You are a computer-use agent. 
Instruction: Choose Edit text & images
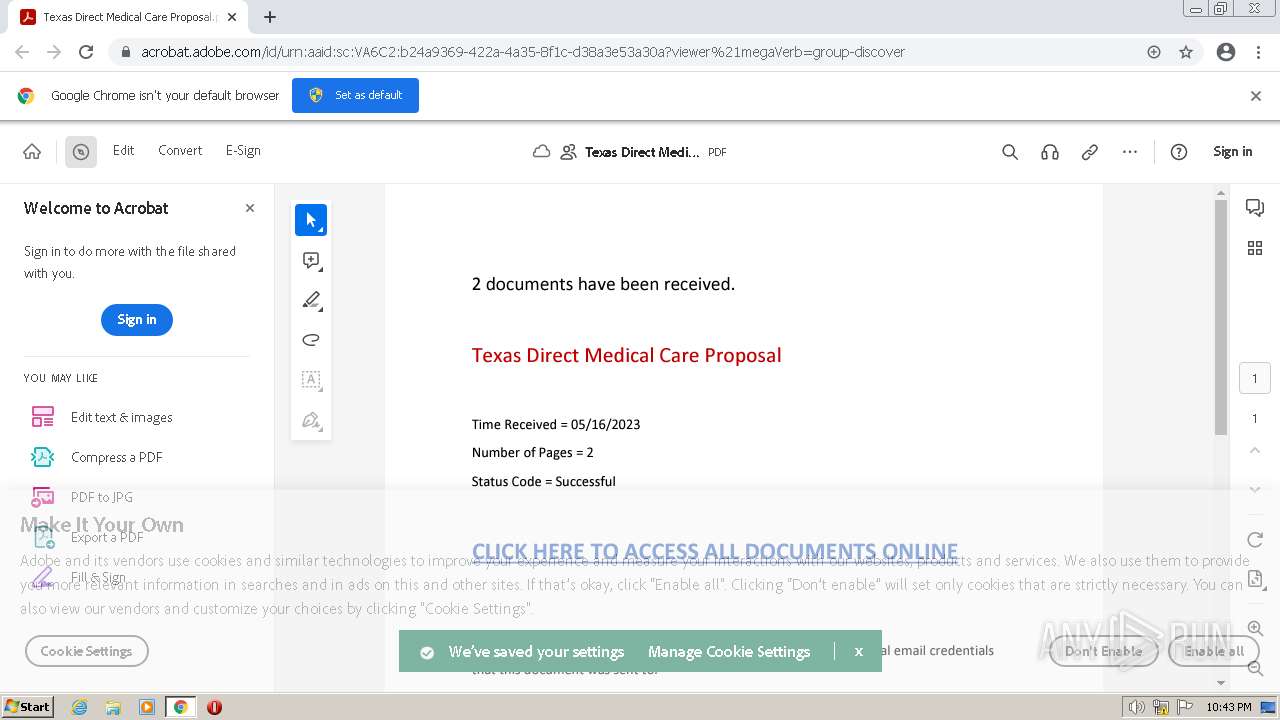click(121, 417)
